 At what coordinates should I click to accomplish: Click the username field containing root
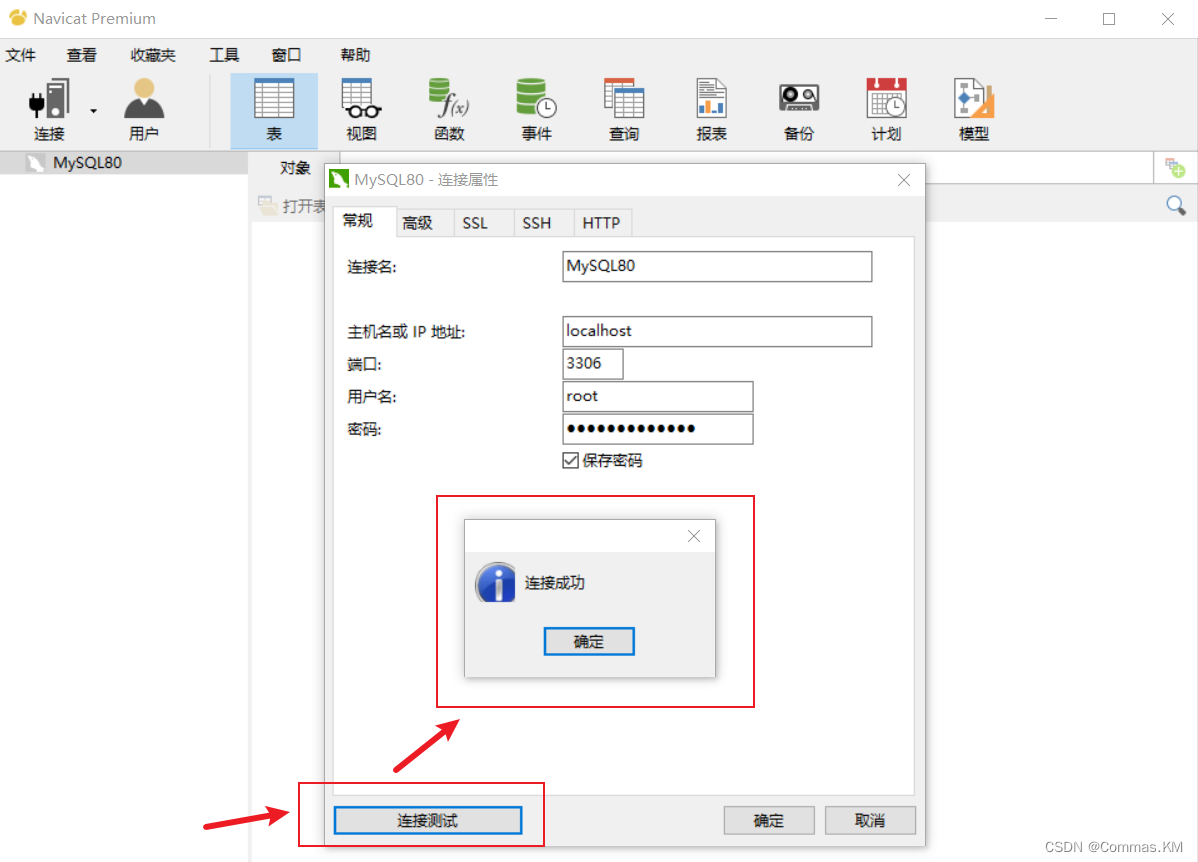pos(658,397)
